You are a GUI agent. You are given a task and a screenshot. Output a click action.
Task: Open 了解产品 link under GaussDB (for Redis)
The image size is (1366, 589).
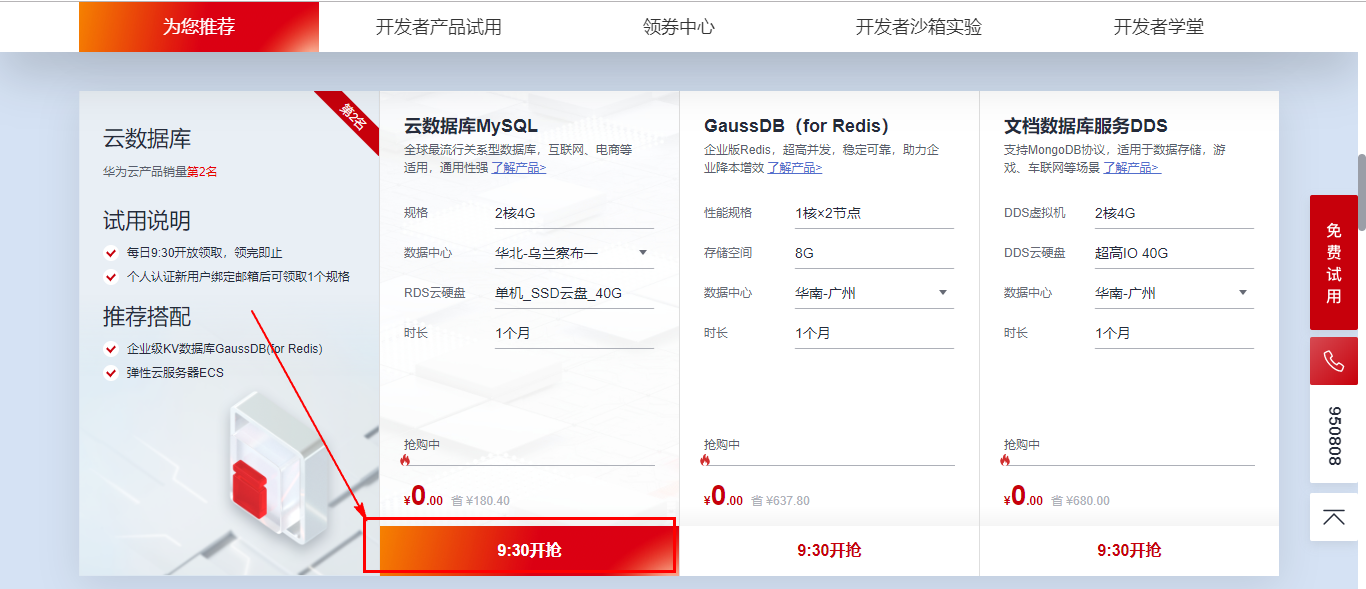tap(794, 168)
